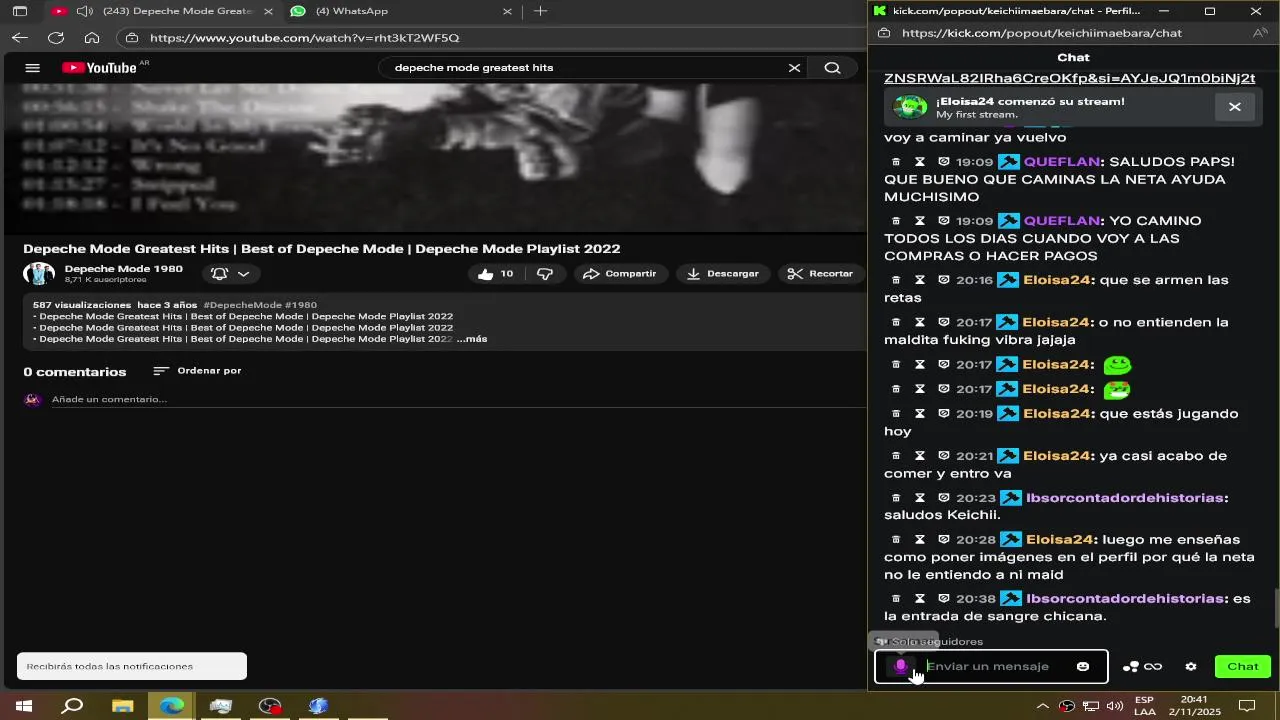Send the message with the green Chat button
Image resolution: width=1280 pixels, height=720 pixels.
click(1243, 667)
